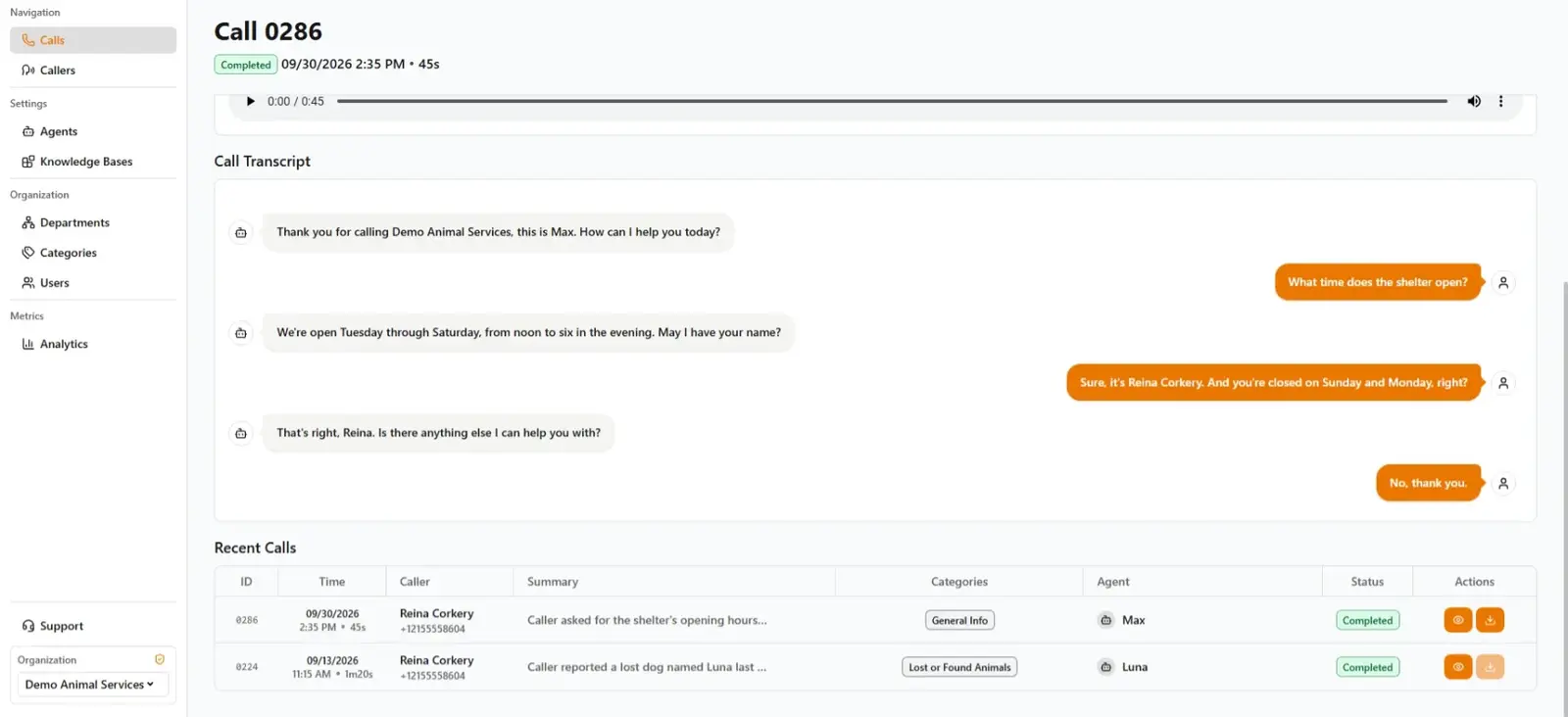Click the 09/13/2026 11:15 AM time cell
Viewport: 1568px width, 717px height.
(x=332, y=667)
